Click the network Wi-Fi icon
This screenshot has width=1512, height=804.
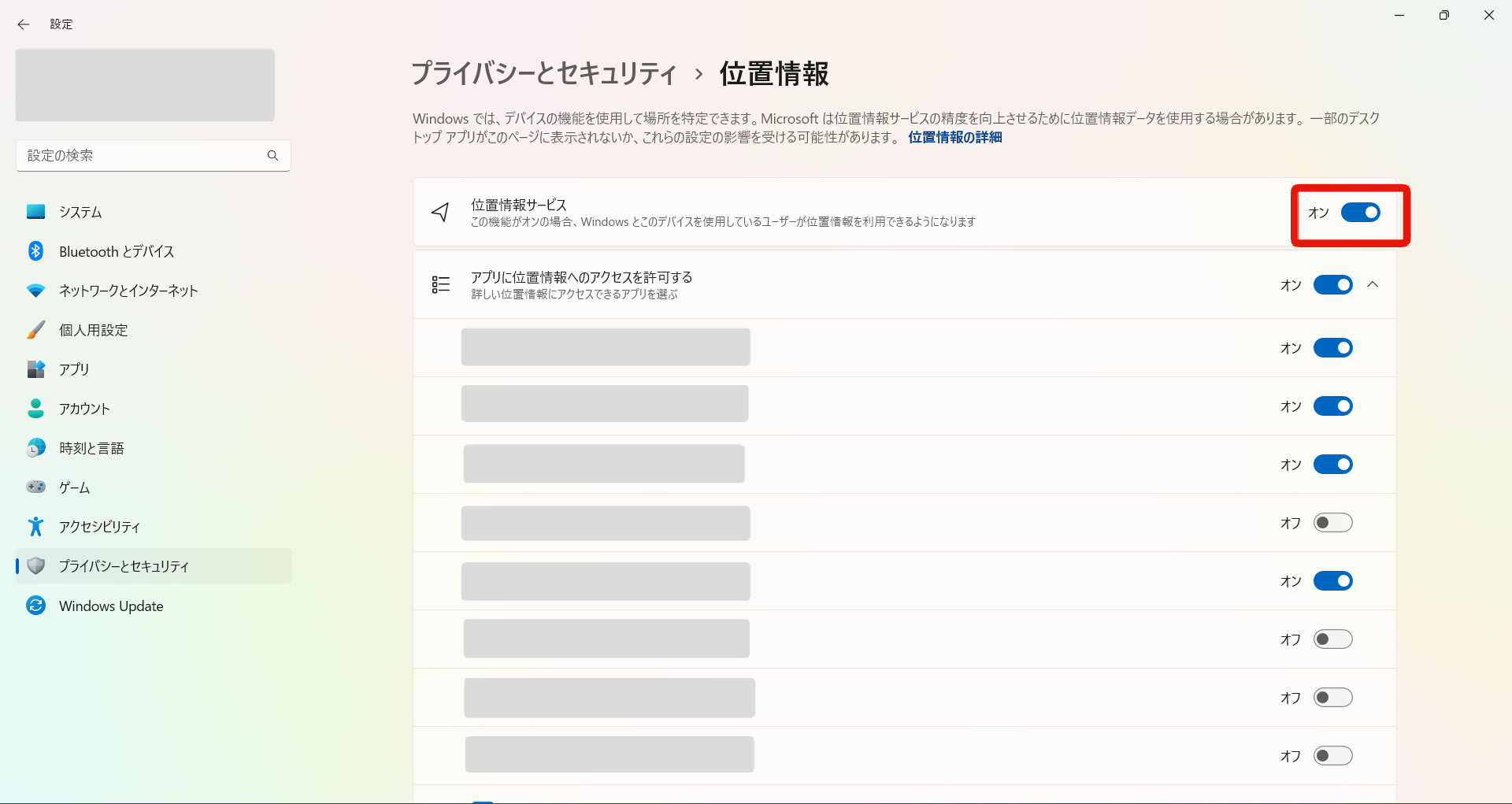point(35,291)
